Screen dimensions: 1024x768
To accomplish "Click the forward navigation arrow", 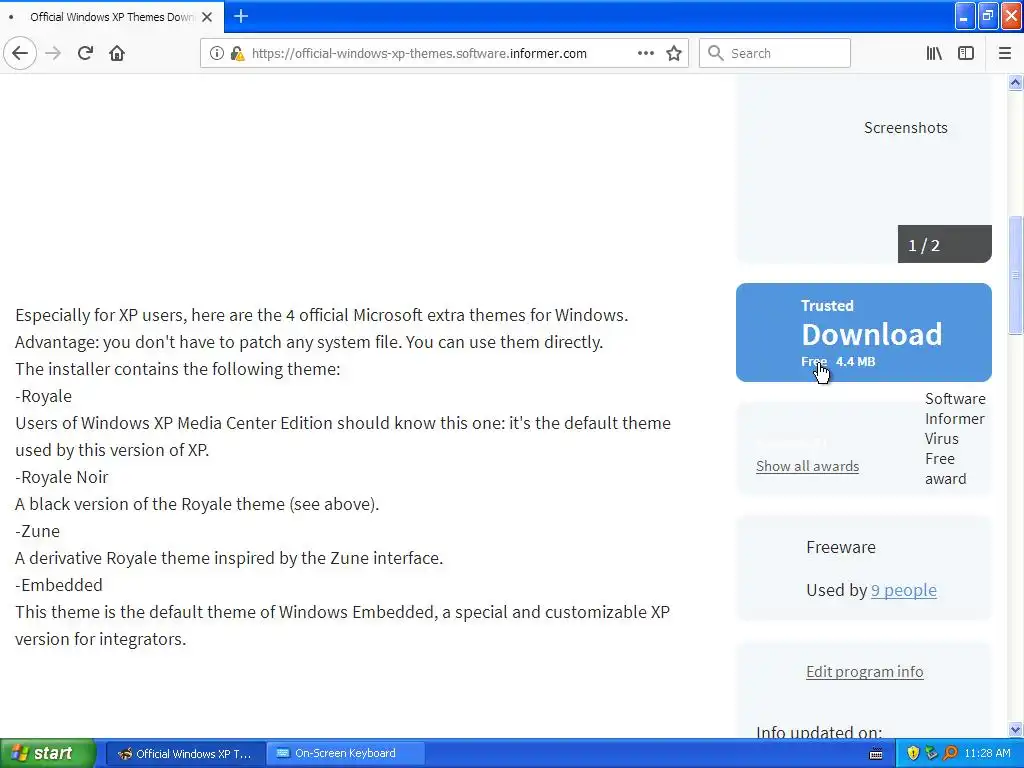I will click(53, 53).
